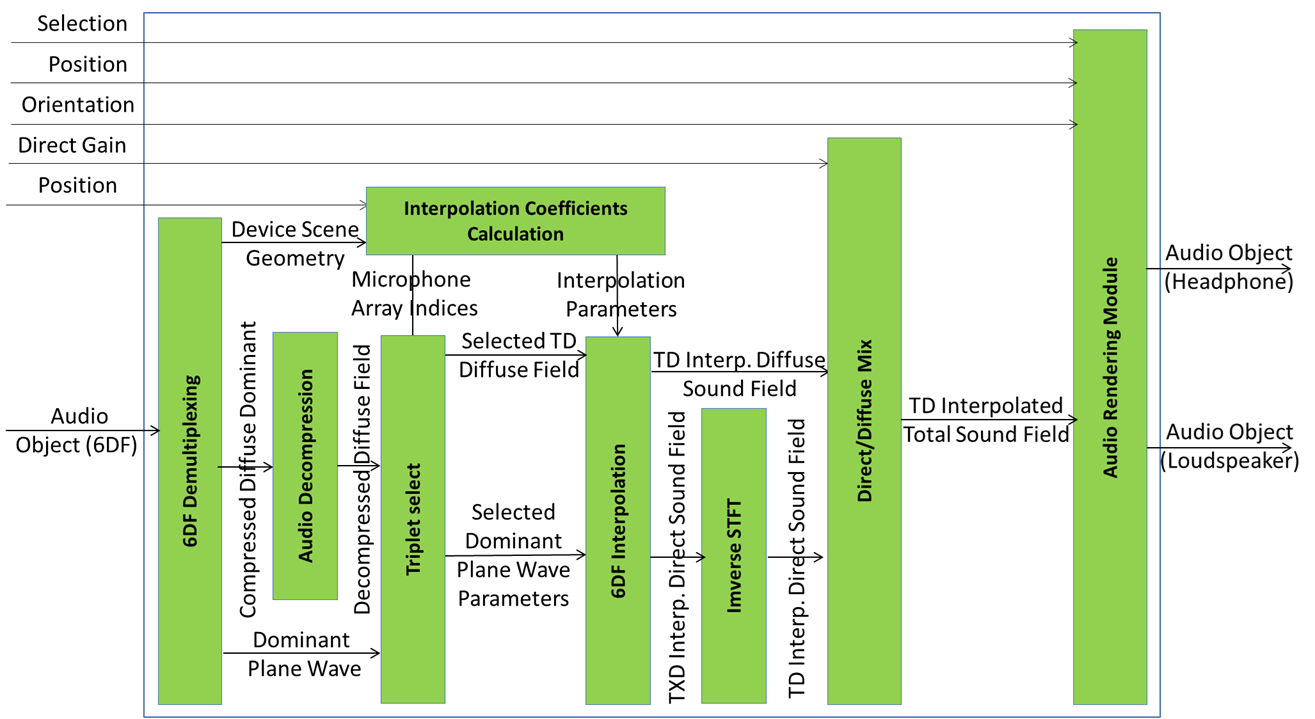Select the Audio Rendering Module block
This screenshot has height=719, width=1315.
coord(1109,367)
